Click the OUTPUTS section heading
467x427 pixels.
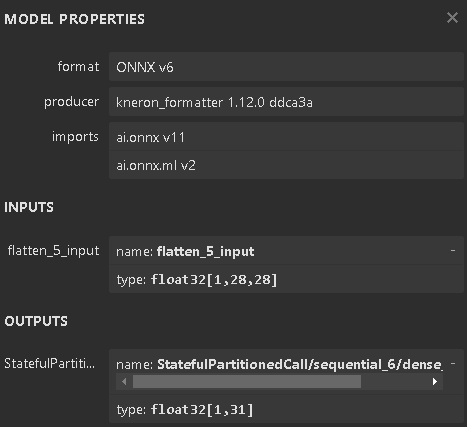[36, 321]
